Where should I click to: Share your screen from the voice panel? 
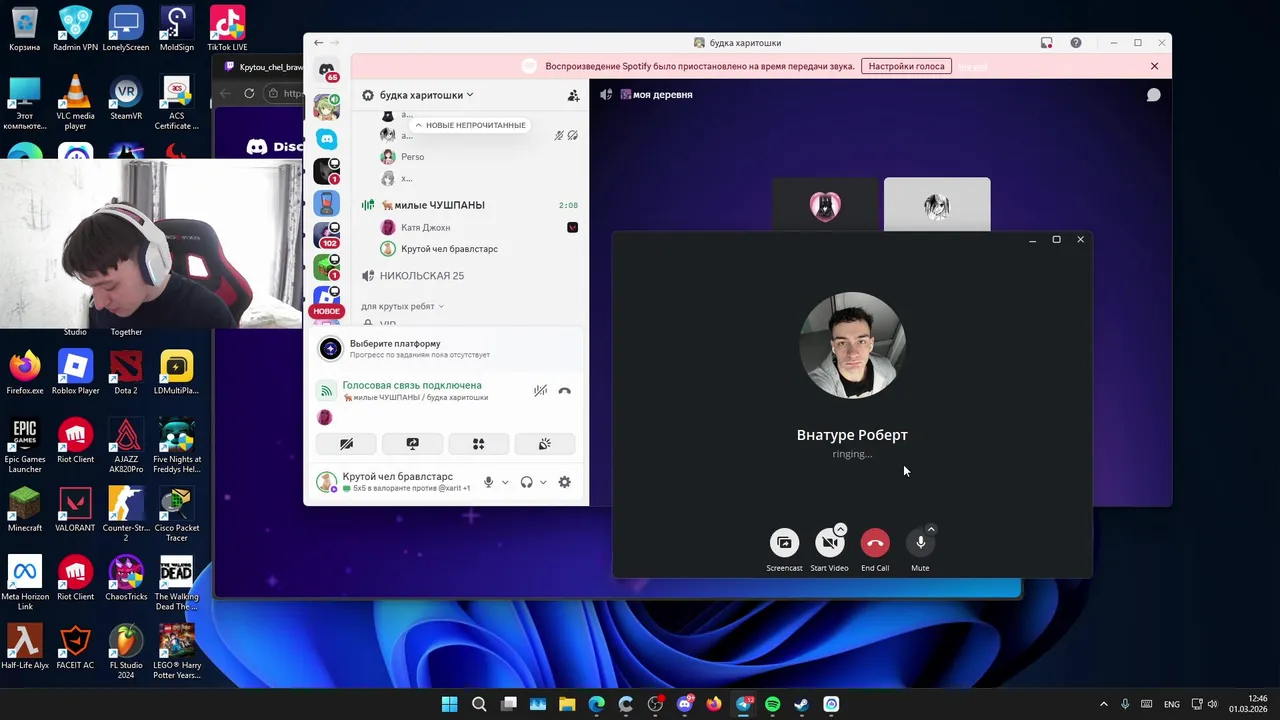click(412, 443)
